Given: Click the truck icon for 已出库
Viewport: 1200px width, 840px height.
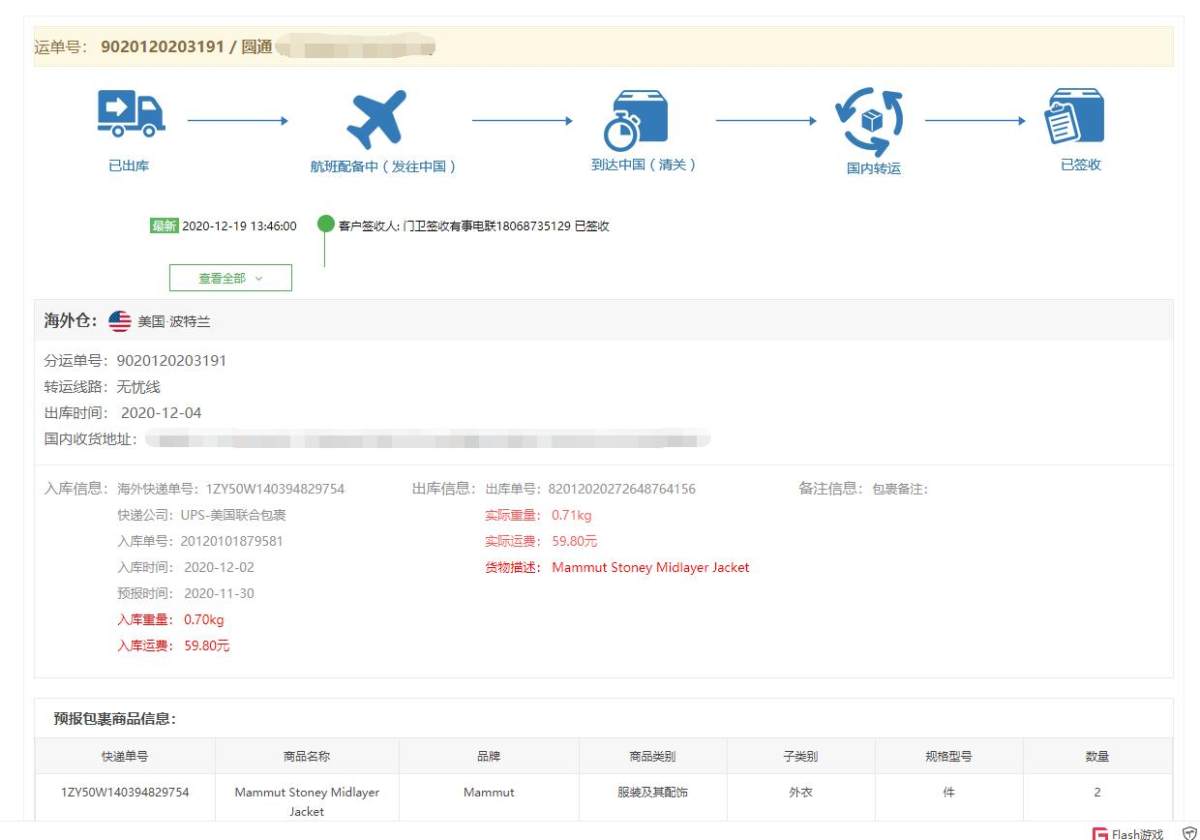Looking at the screenshot, I should coord(130,114).
